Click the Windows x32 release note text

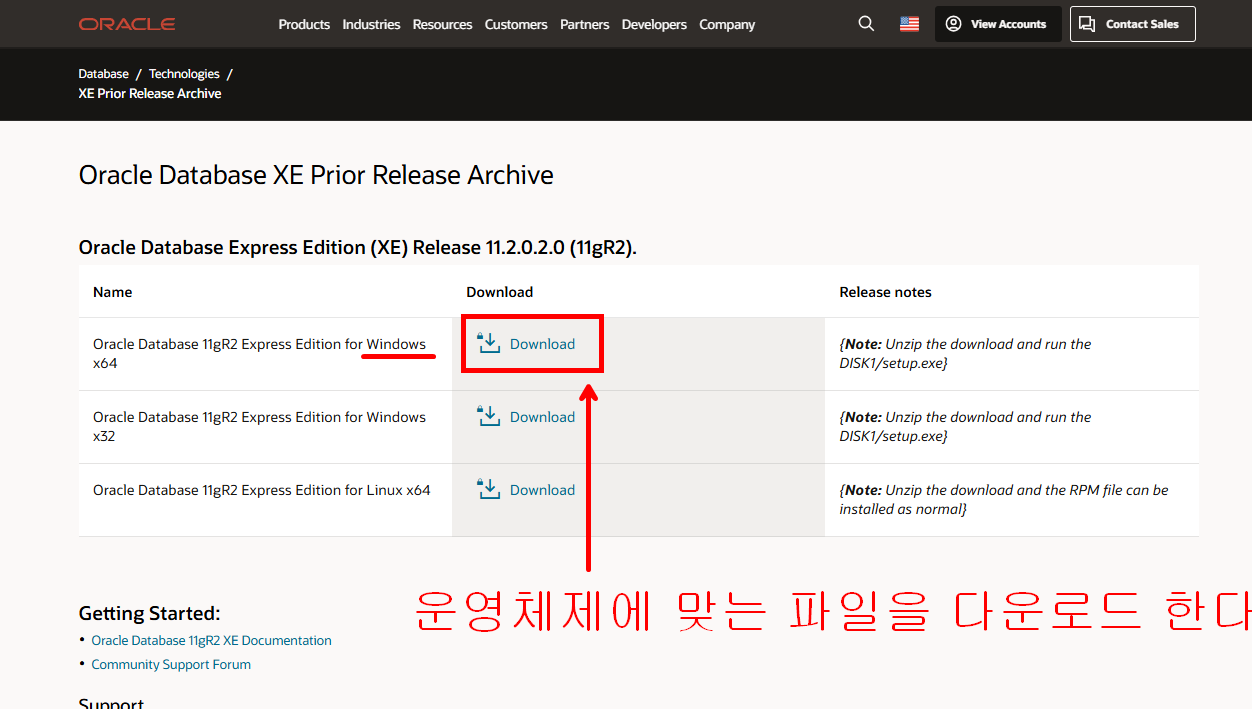click(x=965, y=426)
